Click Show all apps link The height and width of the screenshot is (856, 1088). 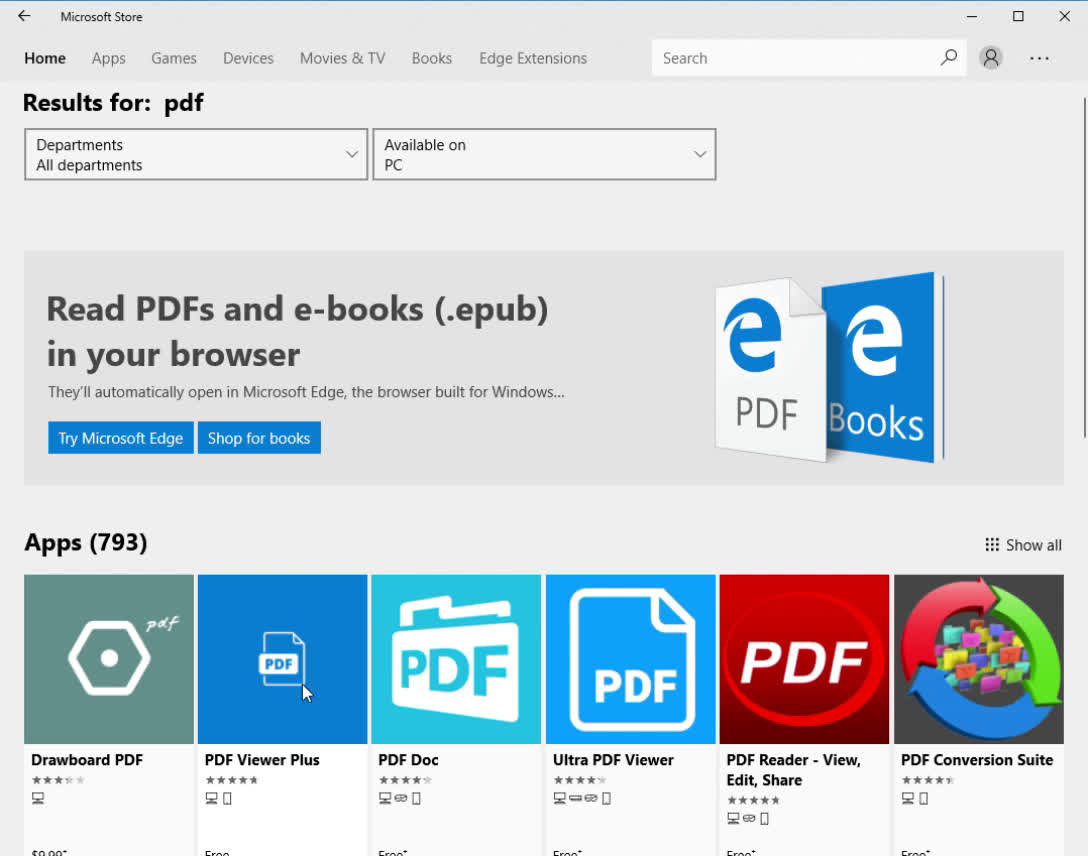1023,545
